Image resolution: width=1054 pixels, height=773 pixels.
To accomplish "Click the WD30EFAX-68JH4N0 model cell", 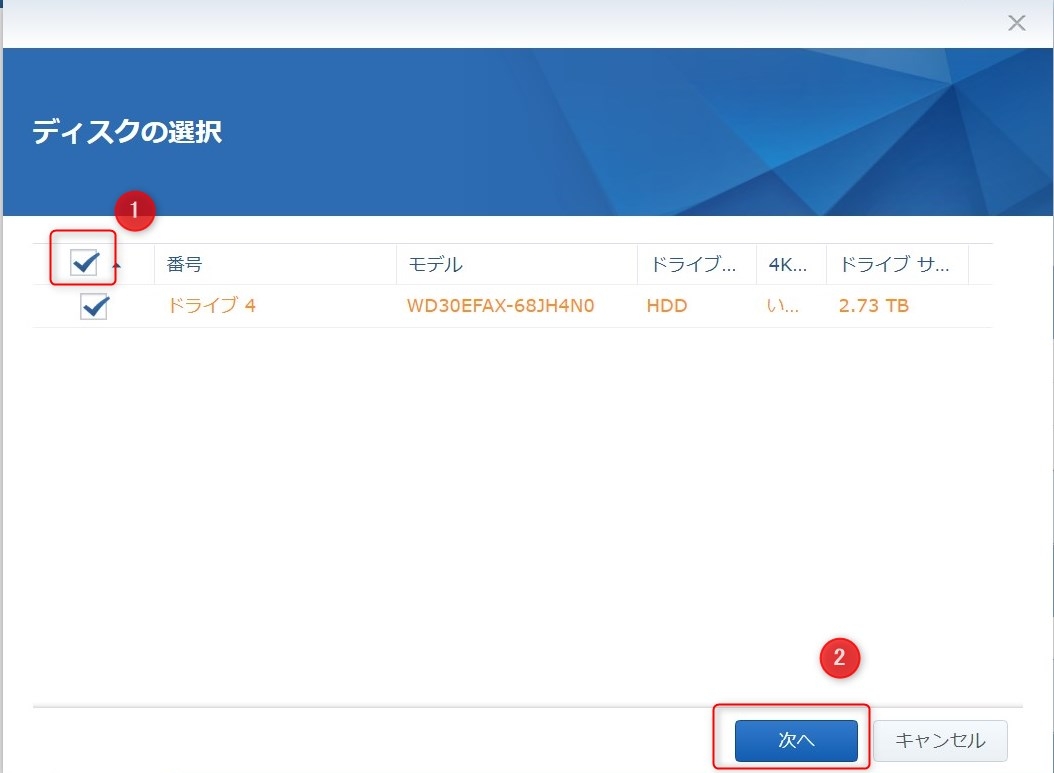I will point(500,306).
